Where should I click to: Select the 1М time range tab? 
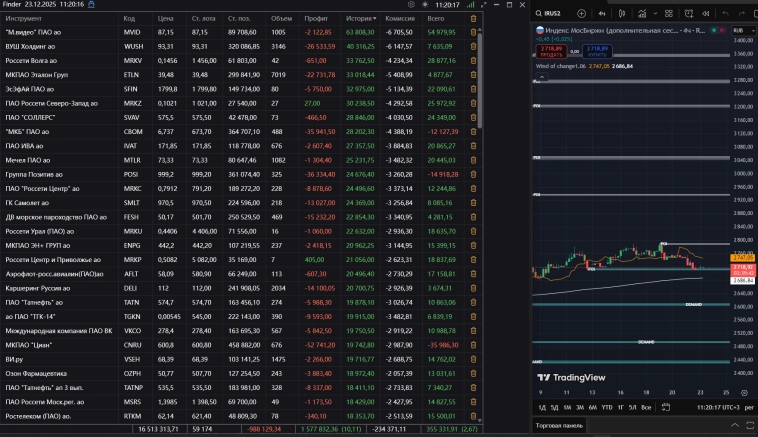pos(568,407)
